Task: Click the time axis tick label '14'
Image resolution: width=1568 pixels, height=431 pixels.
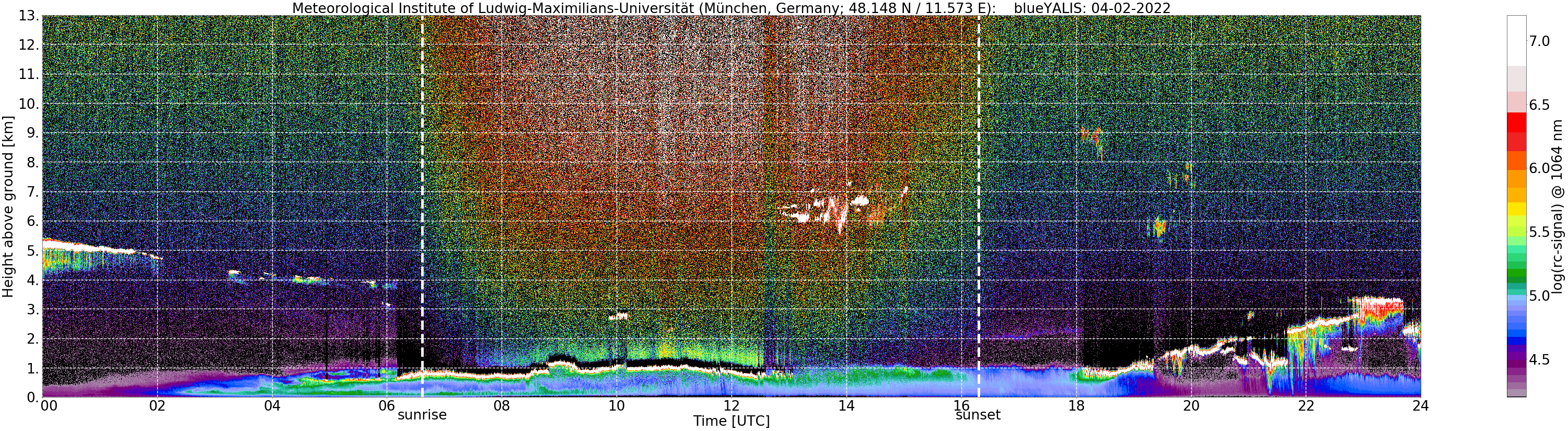Action: (x=846, y=405)
